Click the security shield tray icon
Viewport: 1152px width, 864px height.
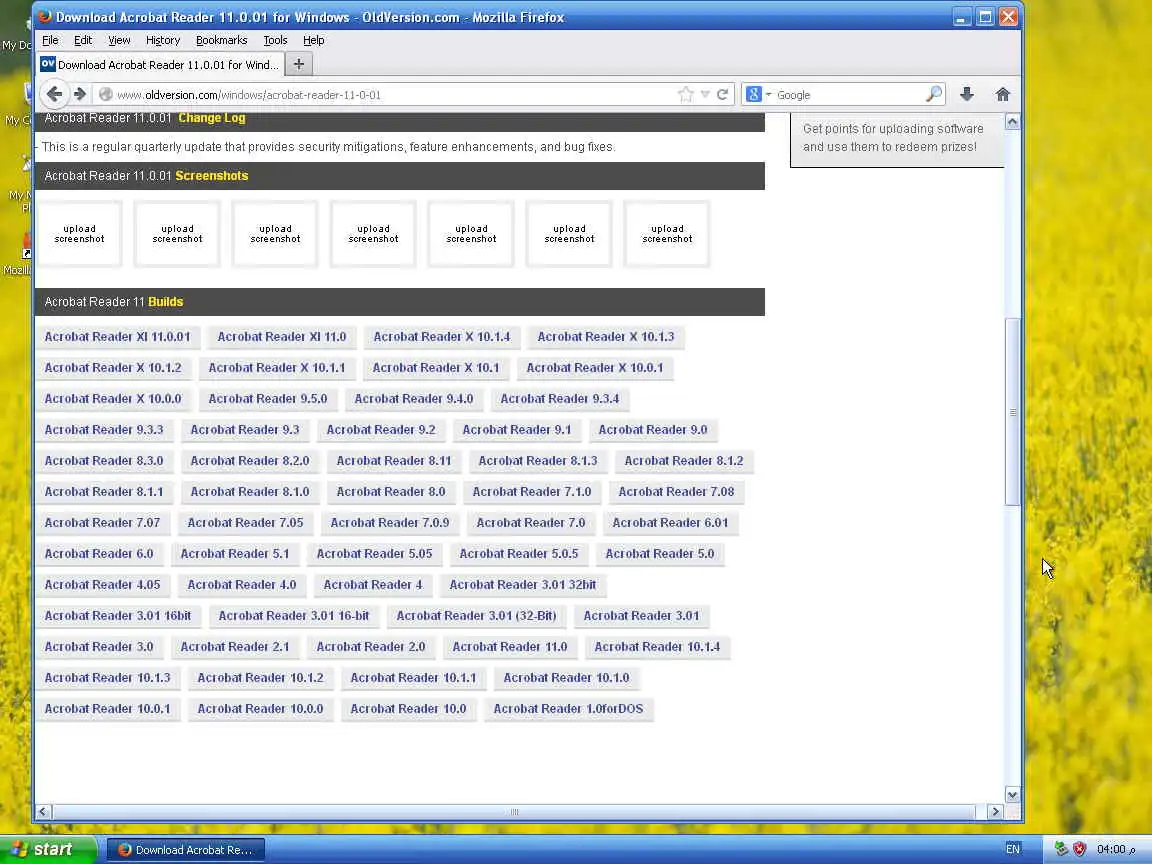(1079, 849)
